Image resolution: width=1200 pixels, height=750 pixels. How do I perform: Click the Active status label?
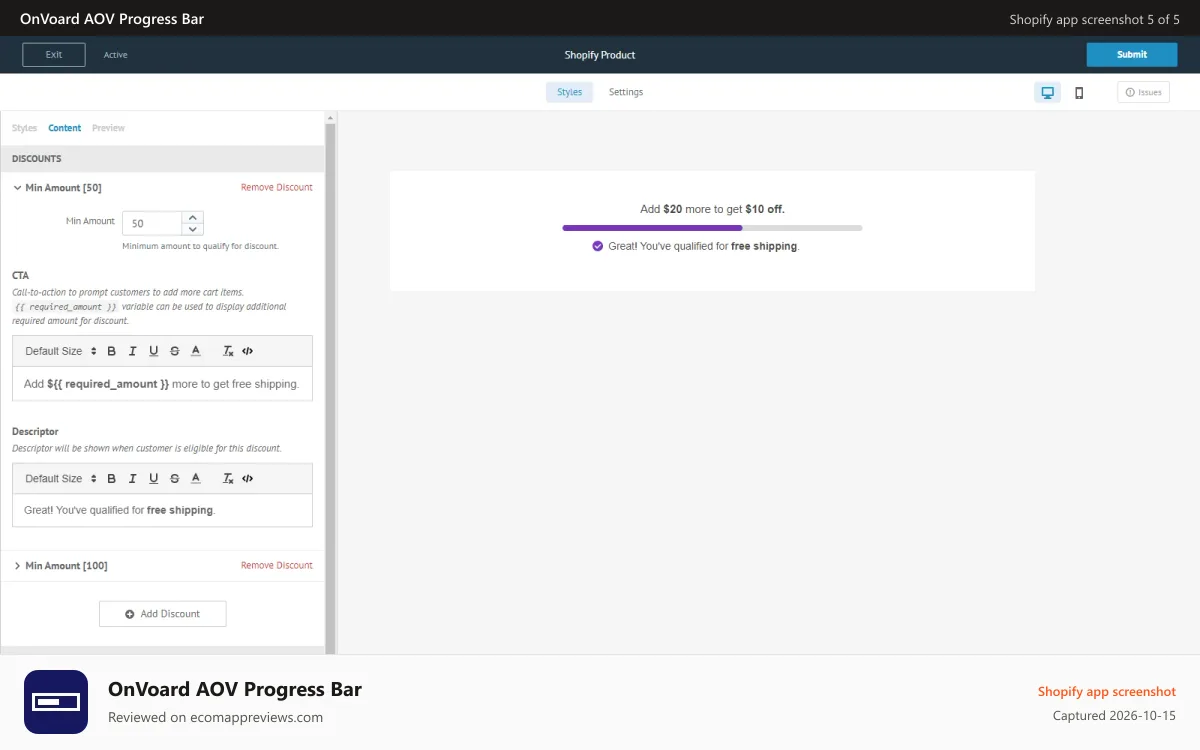coord(116,55)
